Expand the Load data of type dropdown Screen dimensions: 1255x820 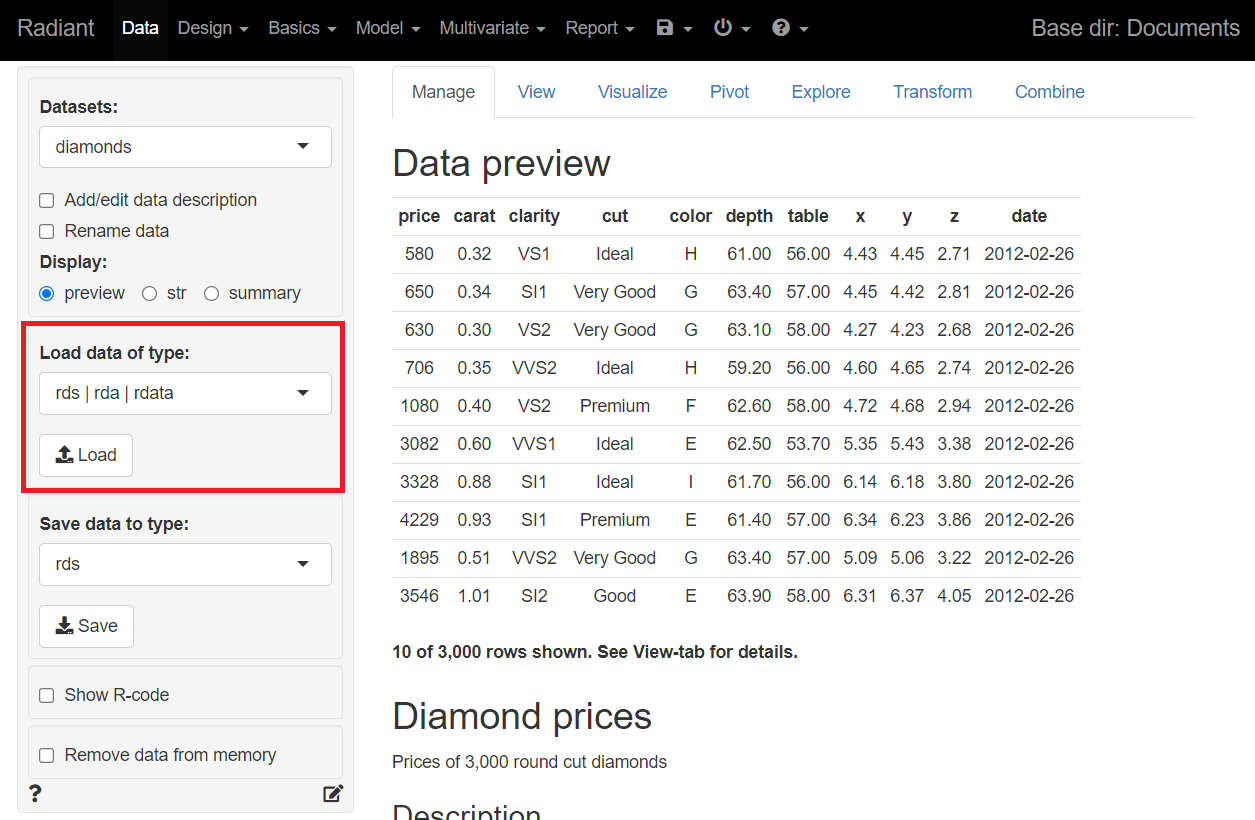pyautogui.click(x=185, y=393)
